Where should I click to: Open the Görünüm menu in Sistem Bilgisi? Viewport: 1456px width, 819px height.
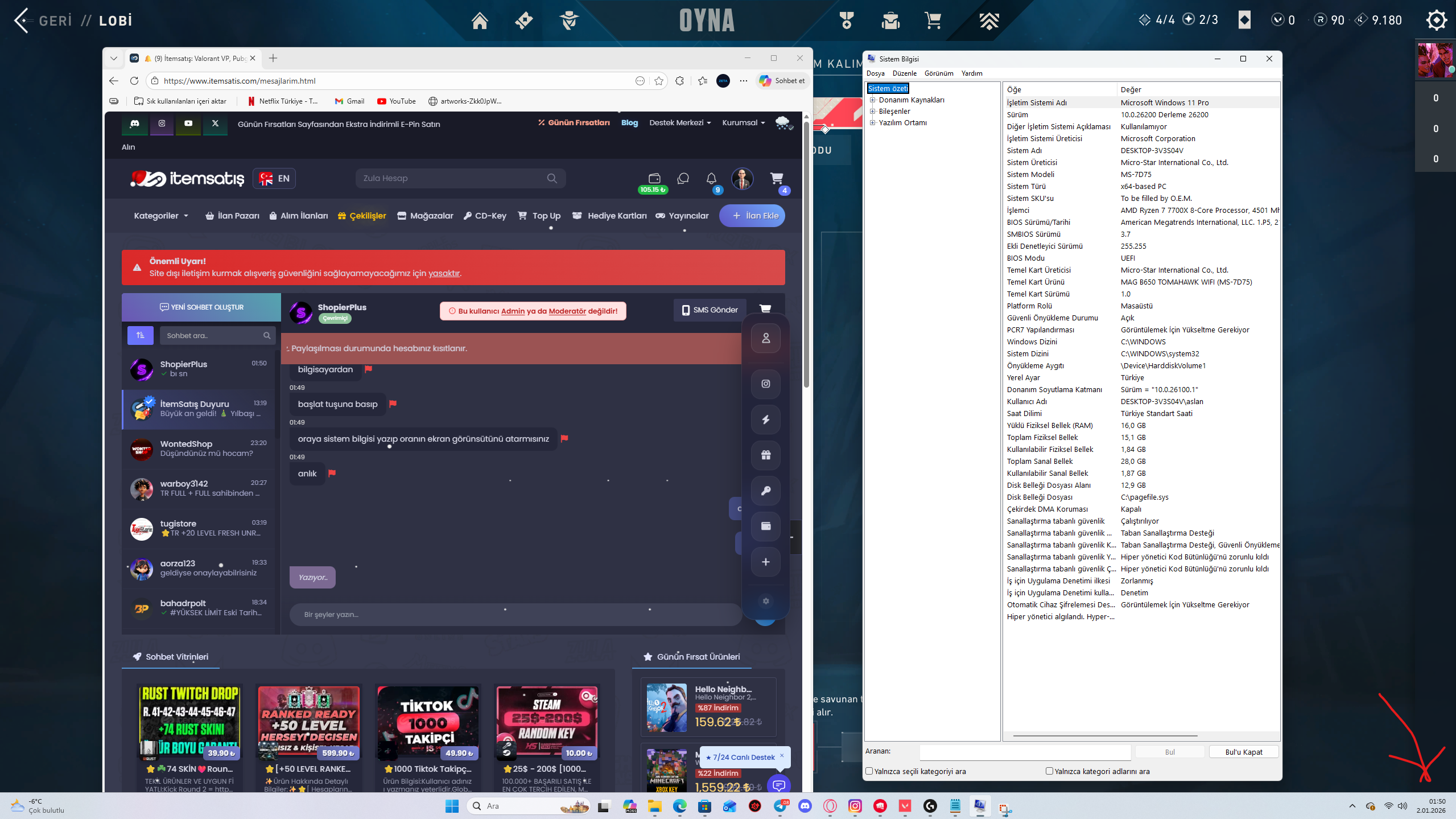[x=938, y=73]
